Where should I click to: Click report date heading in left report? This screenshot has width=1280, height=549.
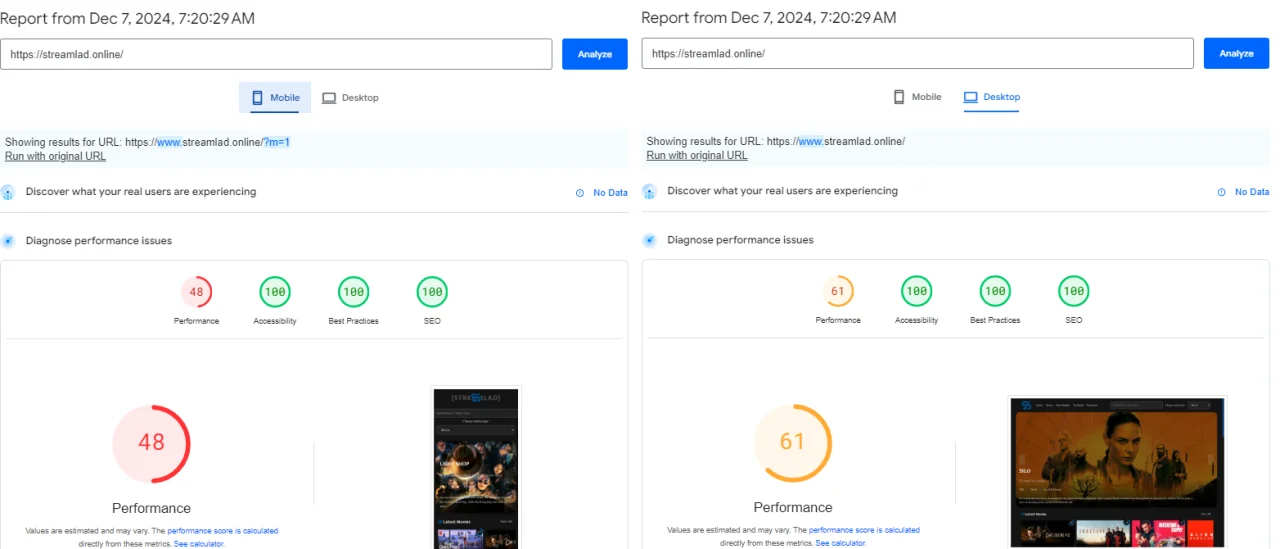[128, 18]
